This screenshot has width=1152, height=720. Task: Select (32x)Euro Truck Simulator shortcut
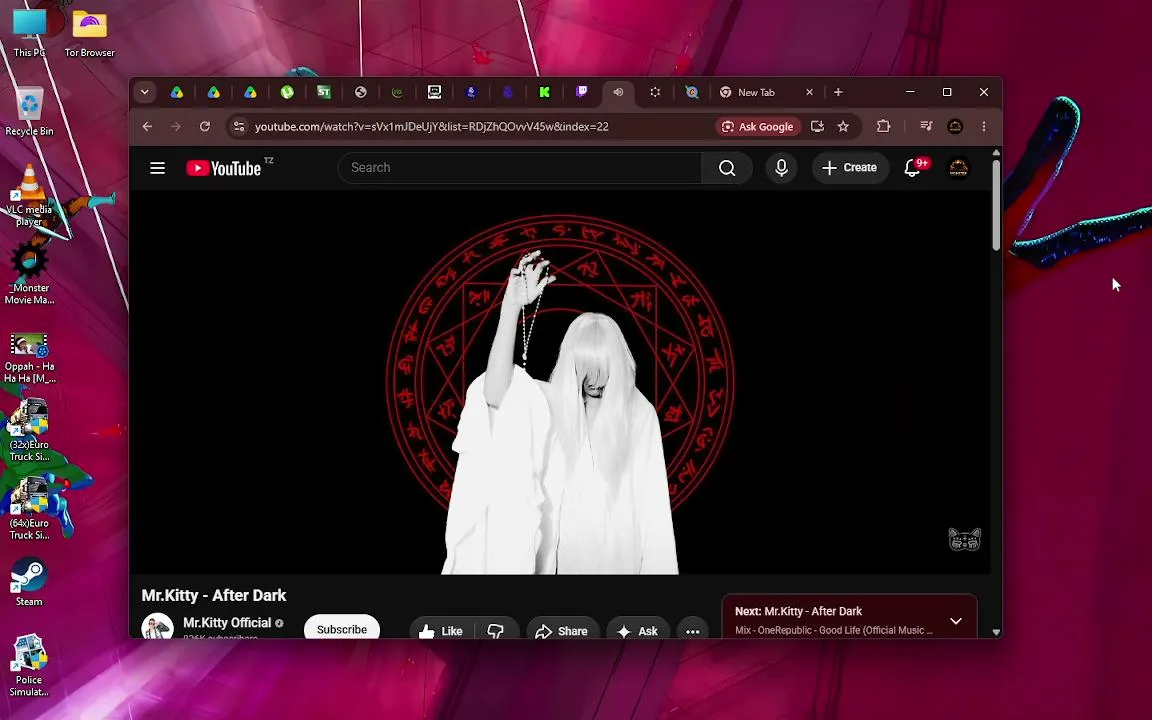tap(29, 430)
